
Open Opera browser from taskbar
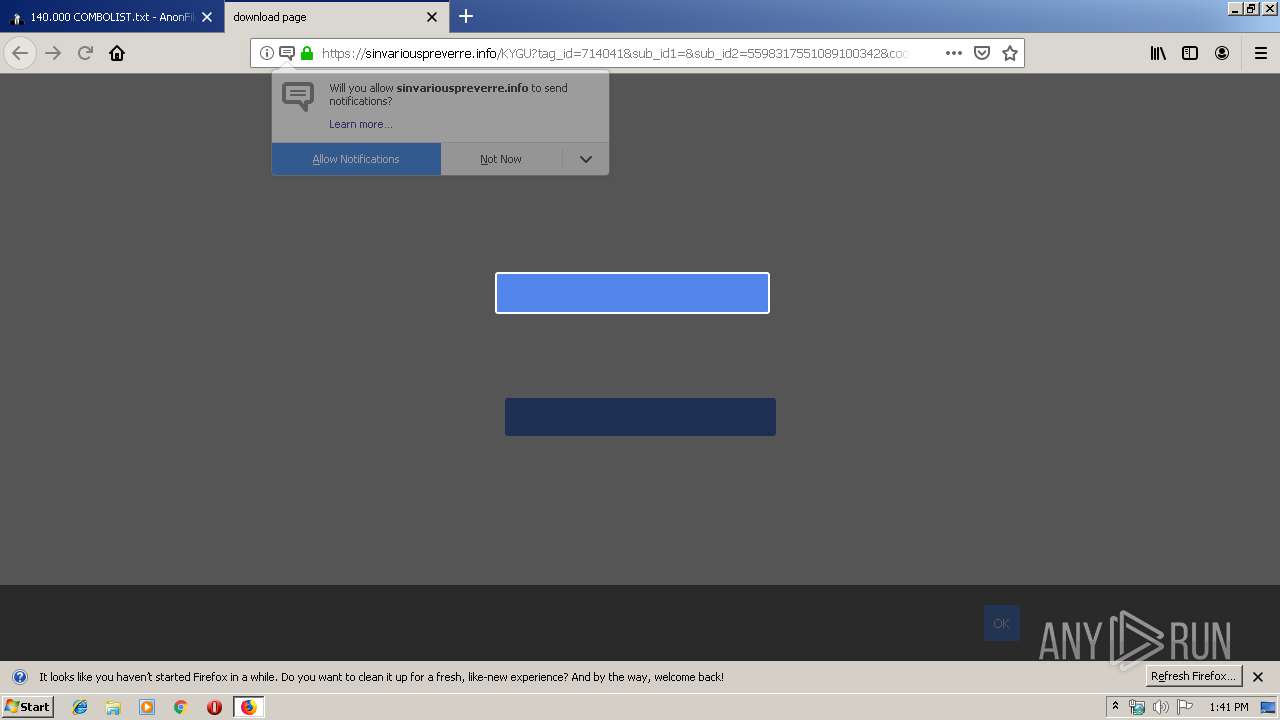point(214,707)
